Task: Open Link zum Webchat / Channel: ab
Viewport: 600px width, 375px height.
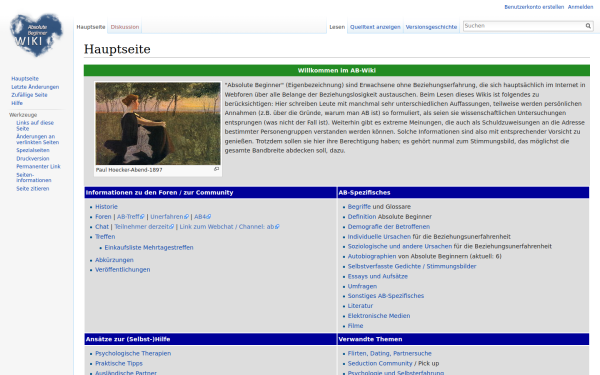Action: [x=229, y=227]
